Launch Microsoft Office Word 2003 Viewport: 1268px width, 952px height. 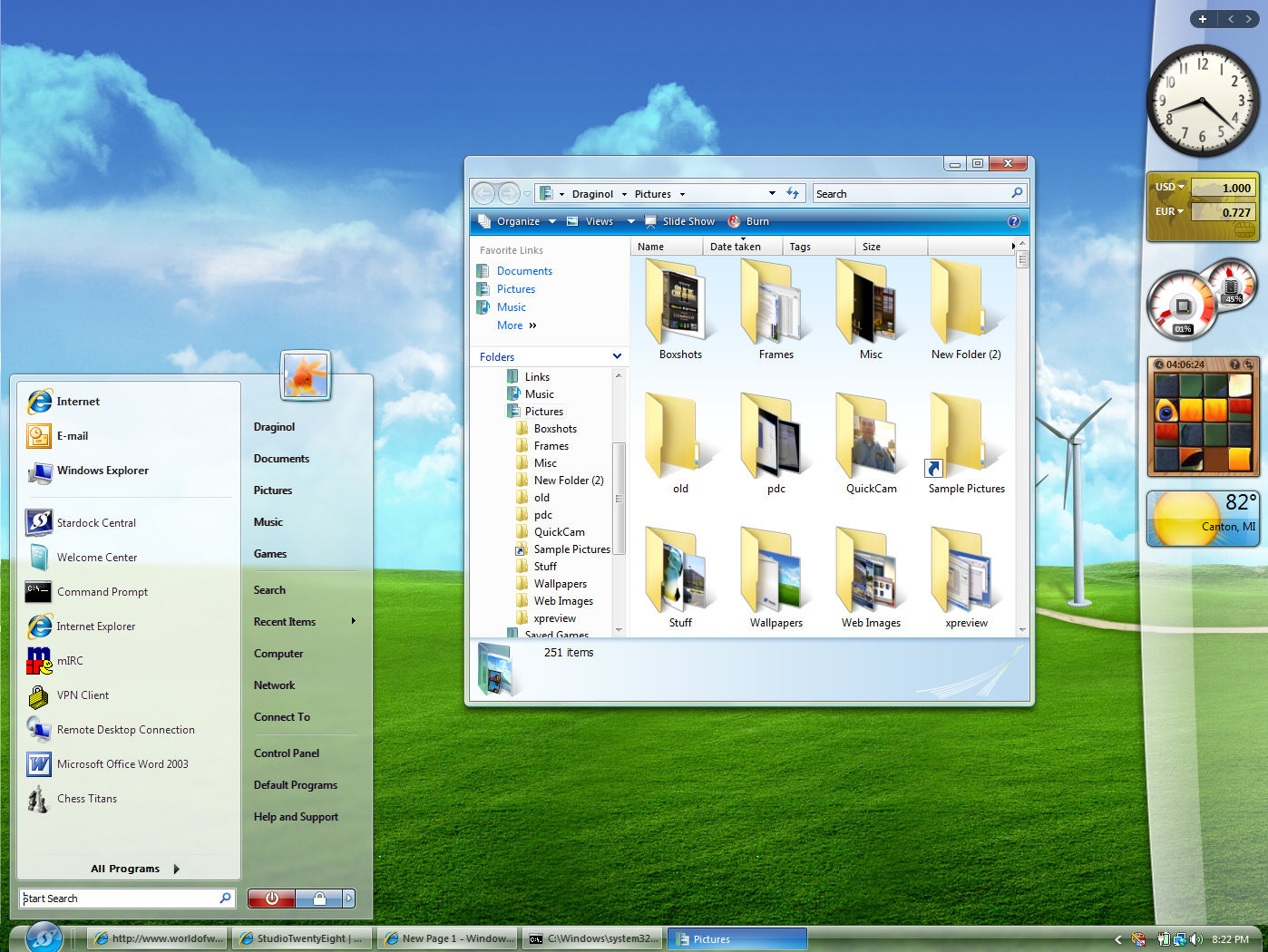coord(108,764)
